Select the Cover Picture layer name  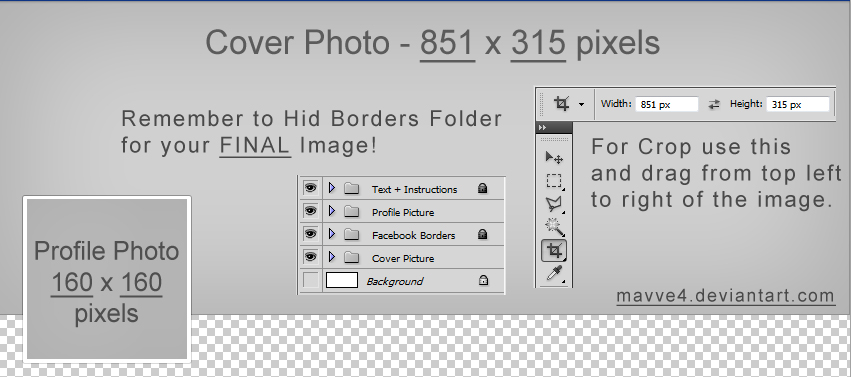click(403, 259)
